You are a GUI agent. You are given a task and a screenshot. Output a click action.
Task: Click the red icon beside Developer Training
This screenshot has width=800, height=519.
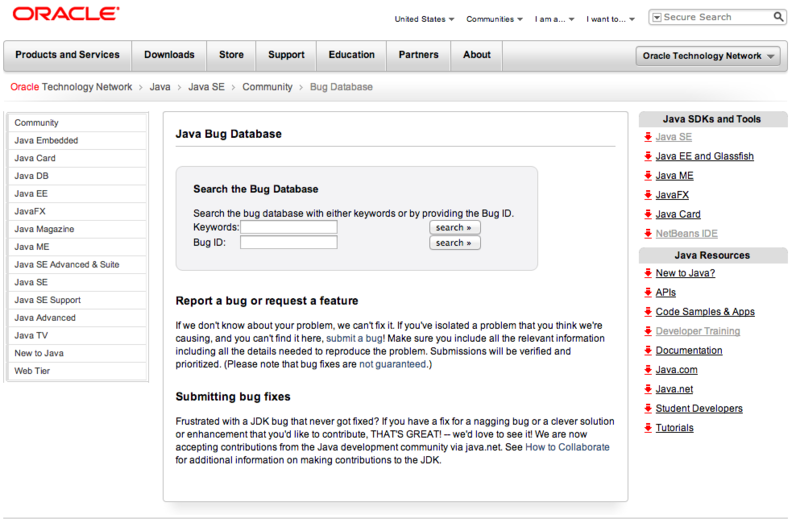coord(648,331)
